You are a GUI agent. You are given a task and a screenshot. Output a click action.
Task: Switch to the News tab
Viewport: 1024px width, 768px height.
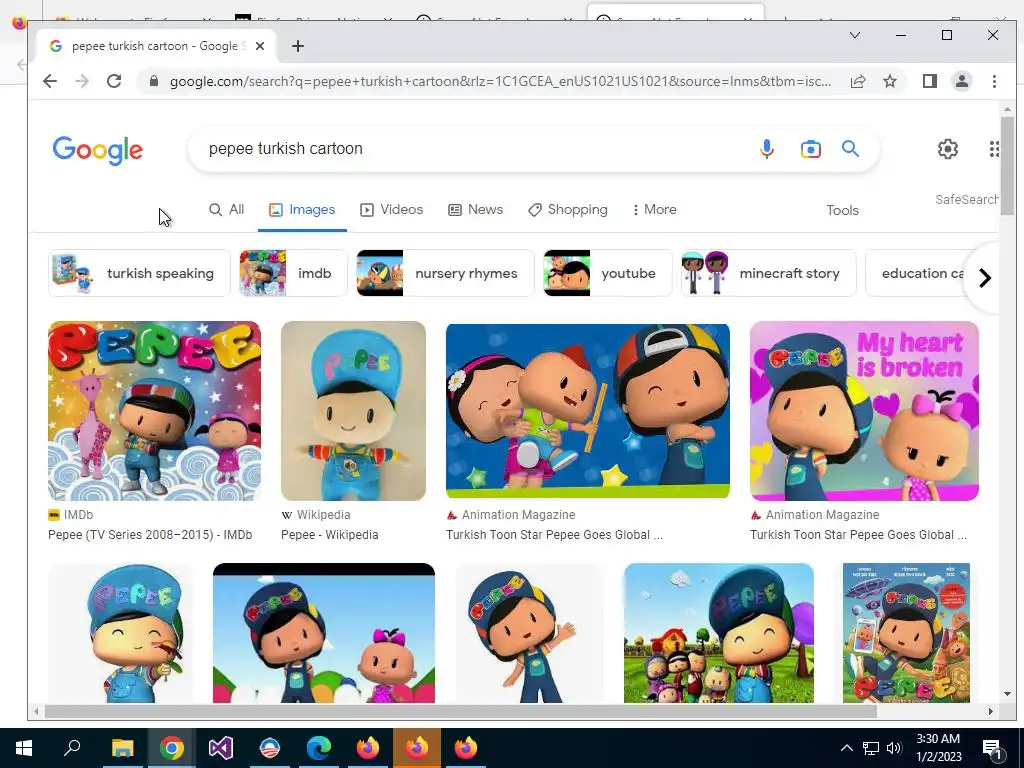tap(475, 210)
